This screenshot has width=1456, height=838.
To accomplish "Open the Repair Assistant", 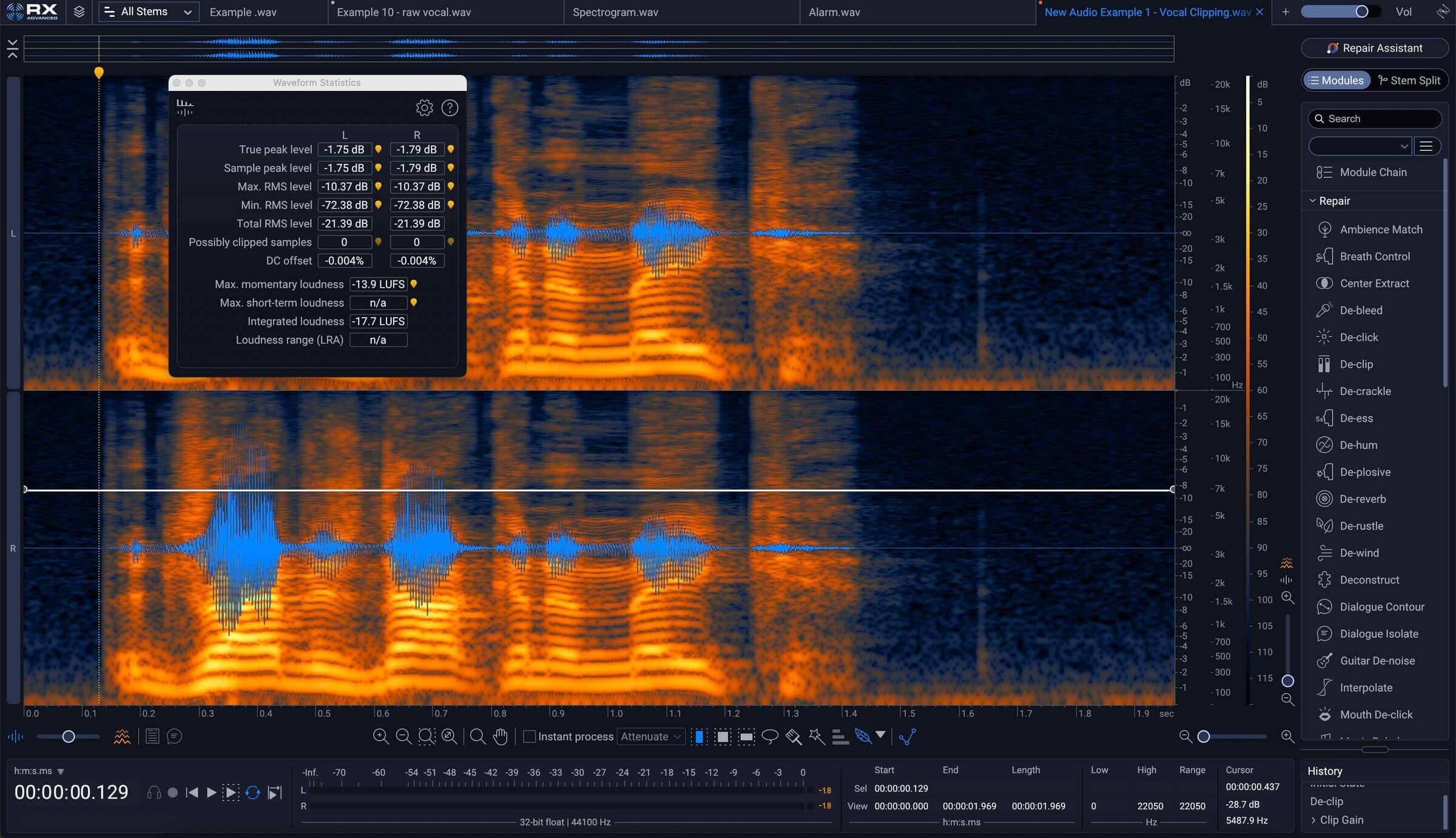I will [1375, 48].
